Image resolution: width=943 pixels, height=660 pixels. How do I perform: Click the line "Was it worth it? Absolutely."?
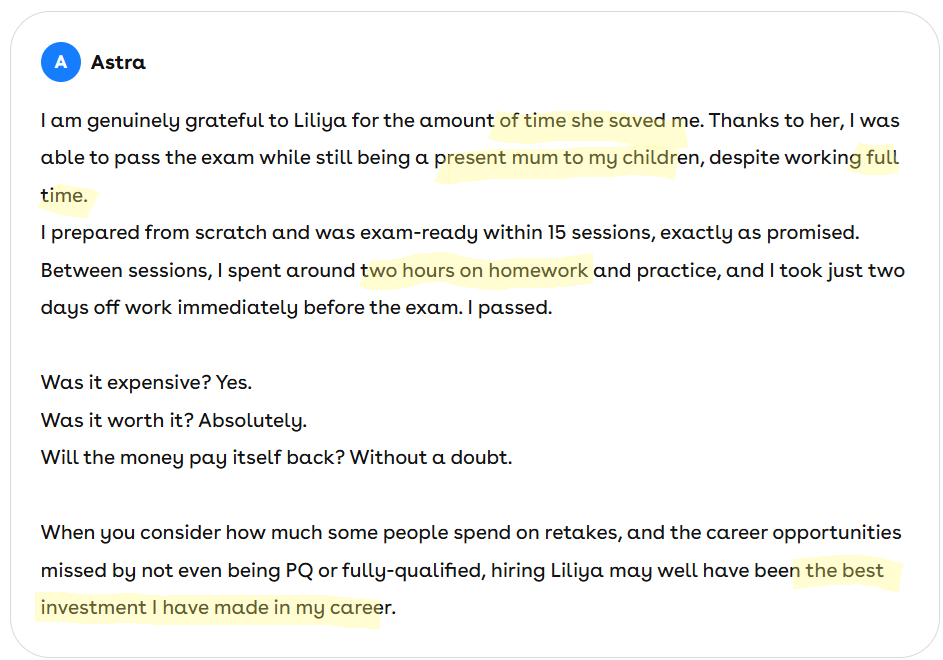pos(173,420)
